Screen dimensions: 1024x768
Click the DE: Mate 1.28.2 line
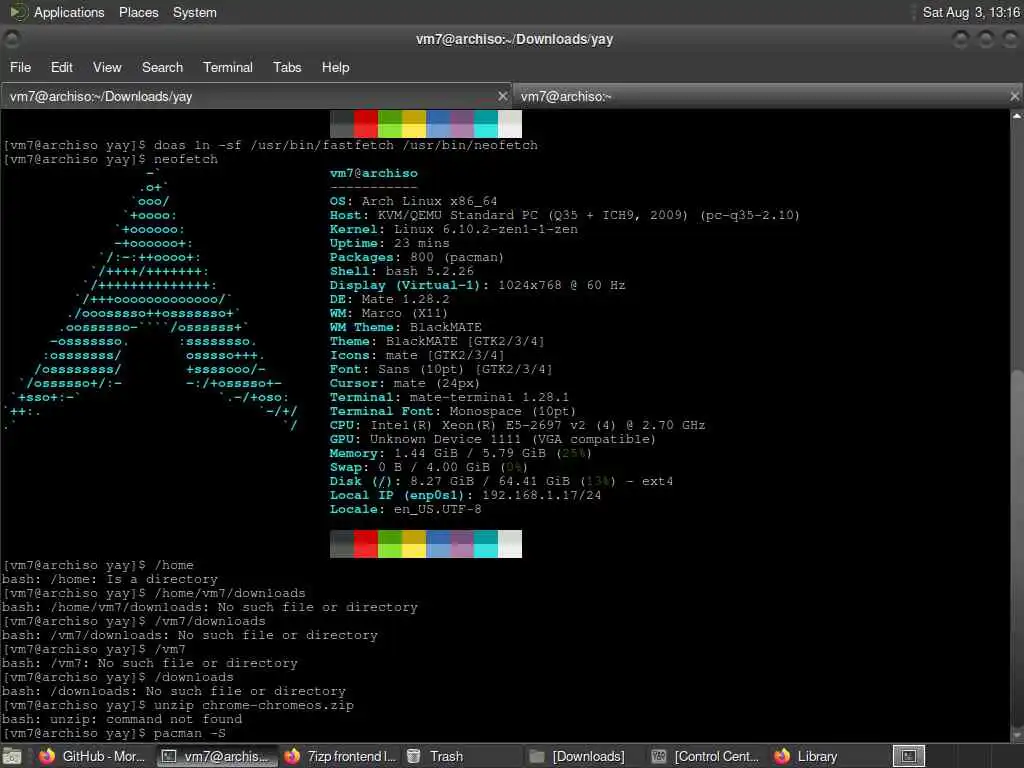point(390,299)
